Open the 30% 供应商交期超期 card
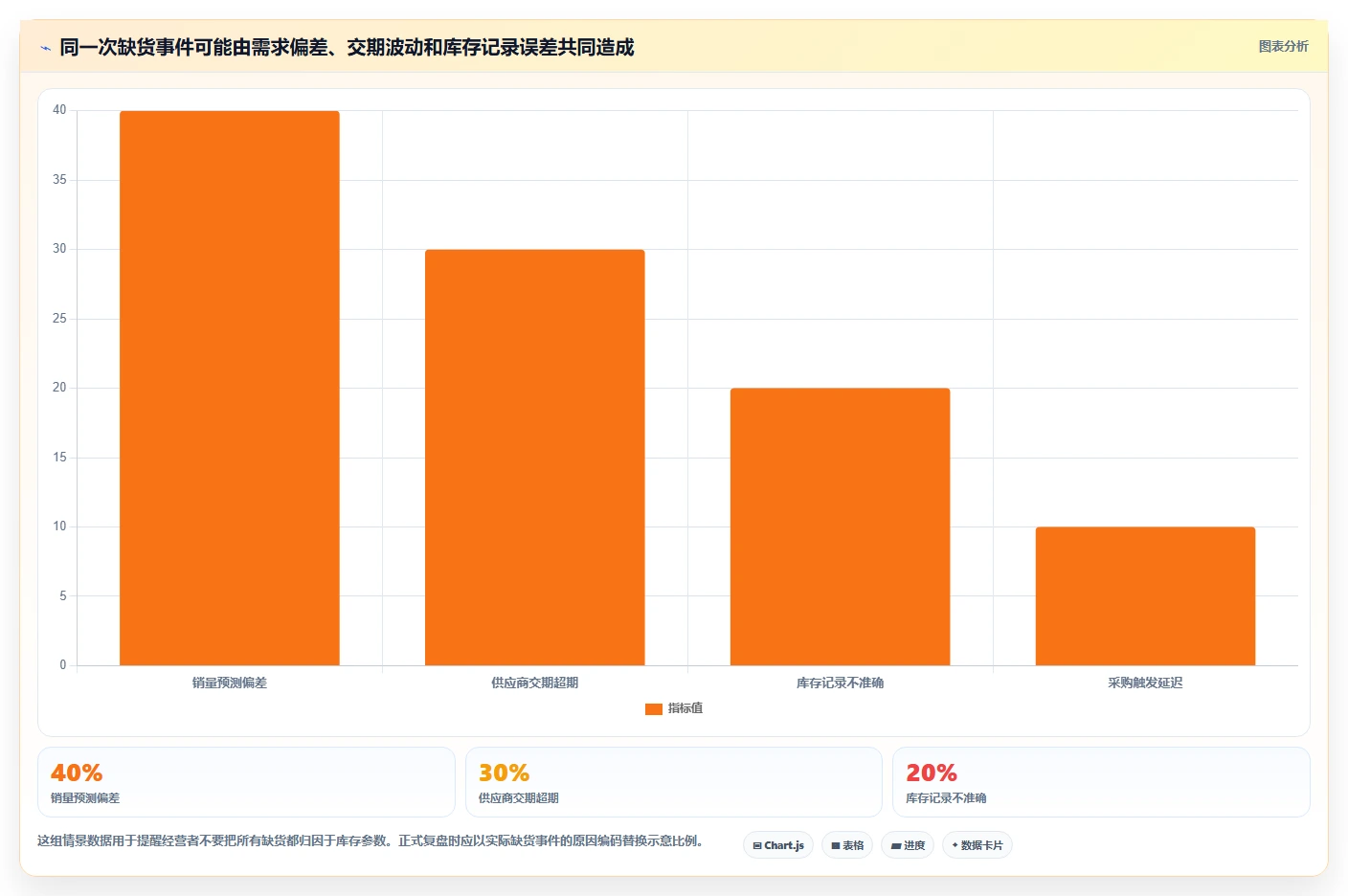The image size is (1348, 896). (674, 782)
